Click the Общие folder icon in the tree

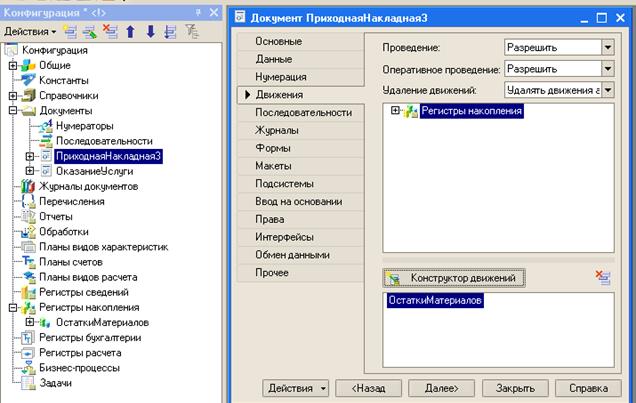pos(28,65)
